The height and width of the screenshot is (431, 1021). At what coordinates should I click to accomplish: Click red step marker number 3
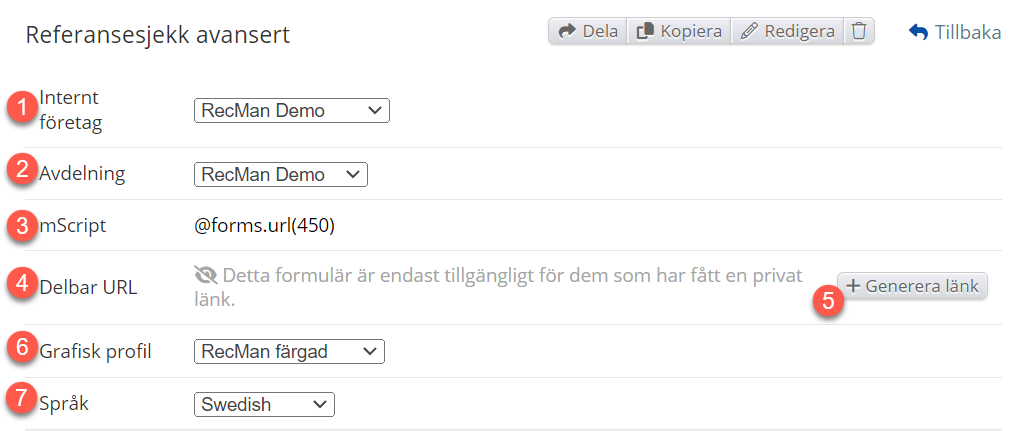coord(22,224)
